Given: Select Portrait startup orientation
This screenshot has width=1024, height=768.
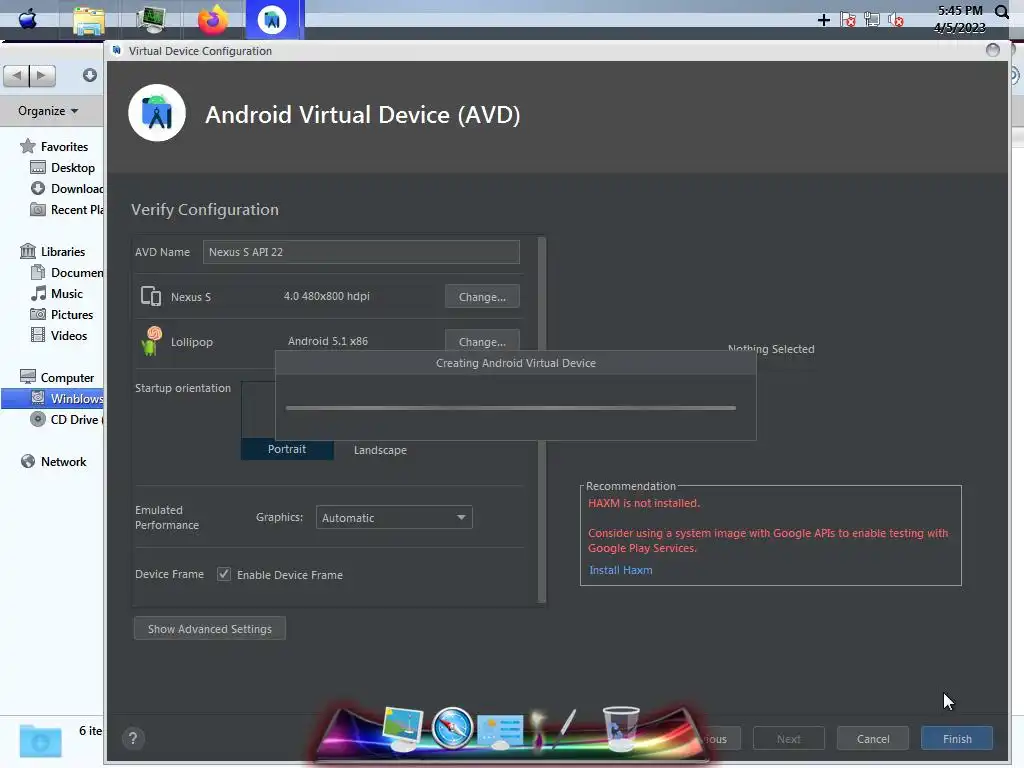Looking at the screenshot, I should click(287, 449).
